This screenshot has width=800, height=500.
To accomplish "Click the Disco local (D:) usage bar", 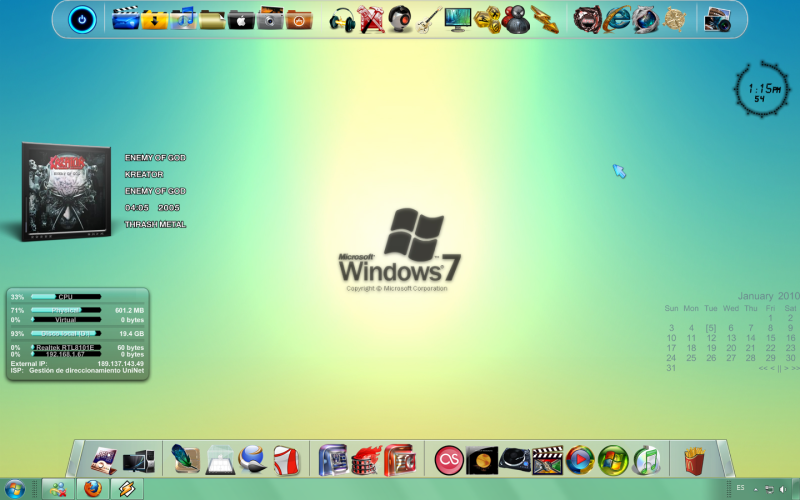I will point(66,333).
